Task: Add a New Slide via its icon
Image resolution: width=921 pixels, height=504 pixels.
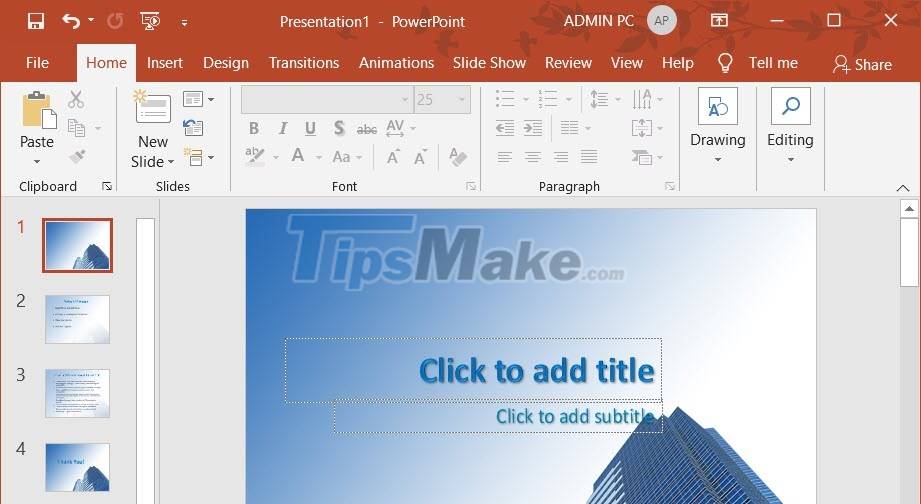Action: 152,107
